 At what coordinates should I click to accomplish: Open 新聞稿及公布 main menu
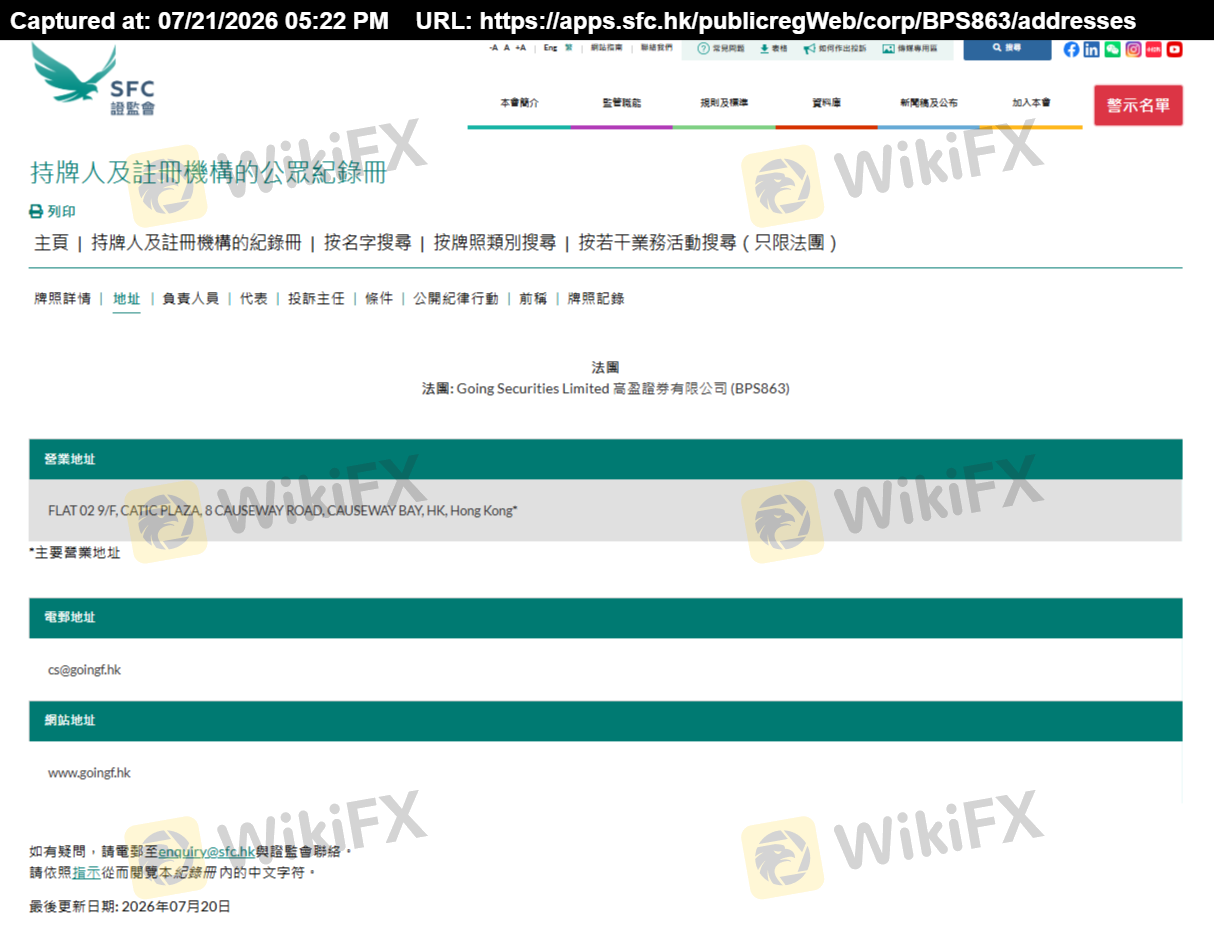(x=928, y=103)
